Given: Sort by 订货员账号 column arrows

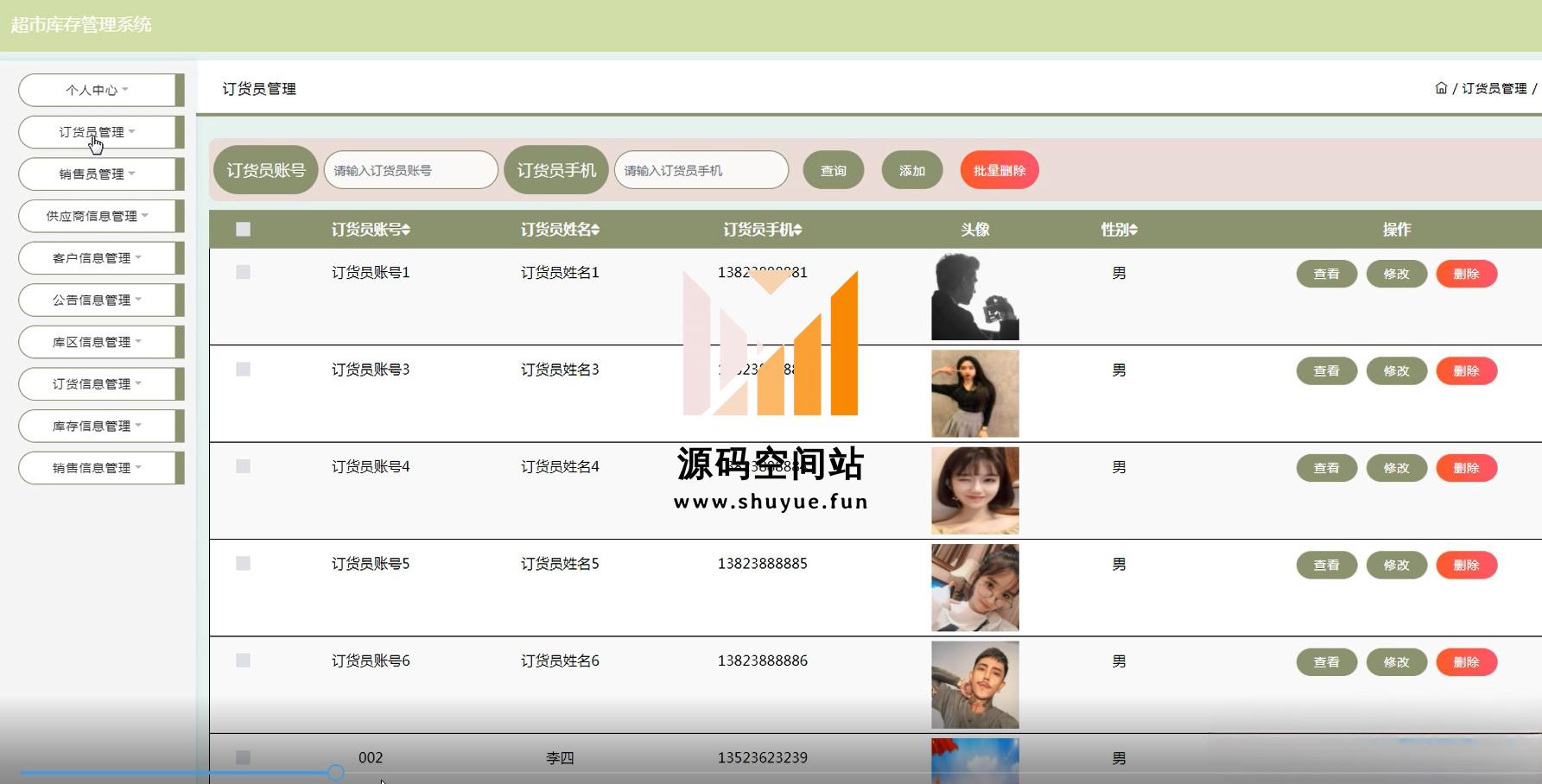Looking at the screenshot, I should (x=406, y=230).
